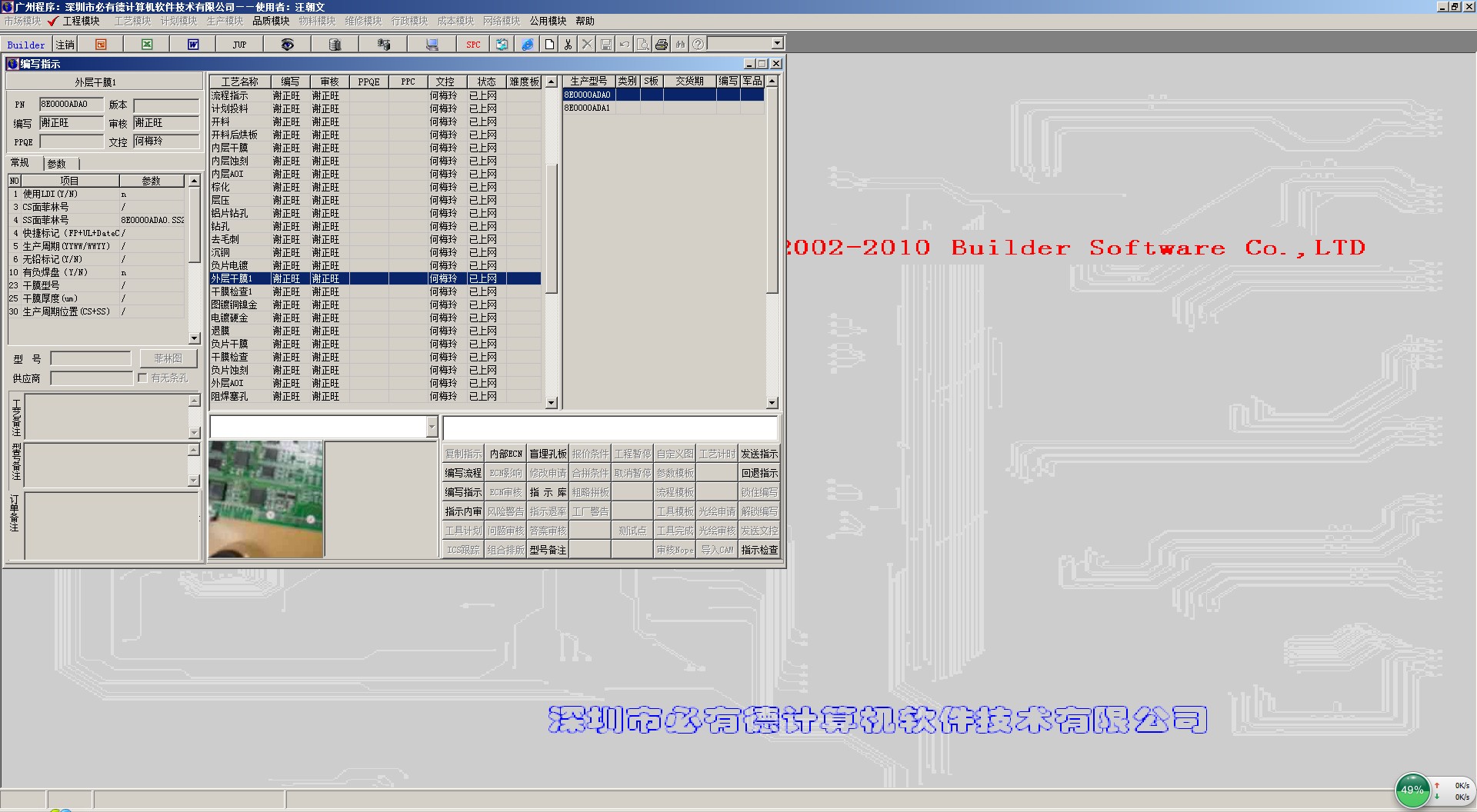Click the printer icon in the toolbar

click(x=662, y=45)
